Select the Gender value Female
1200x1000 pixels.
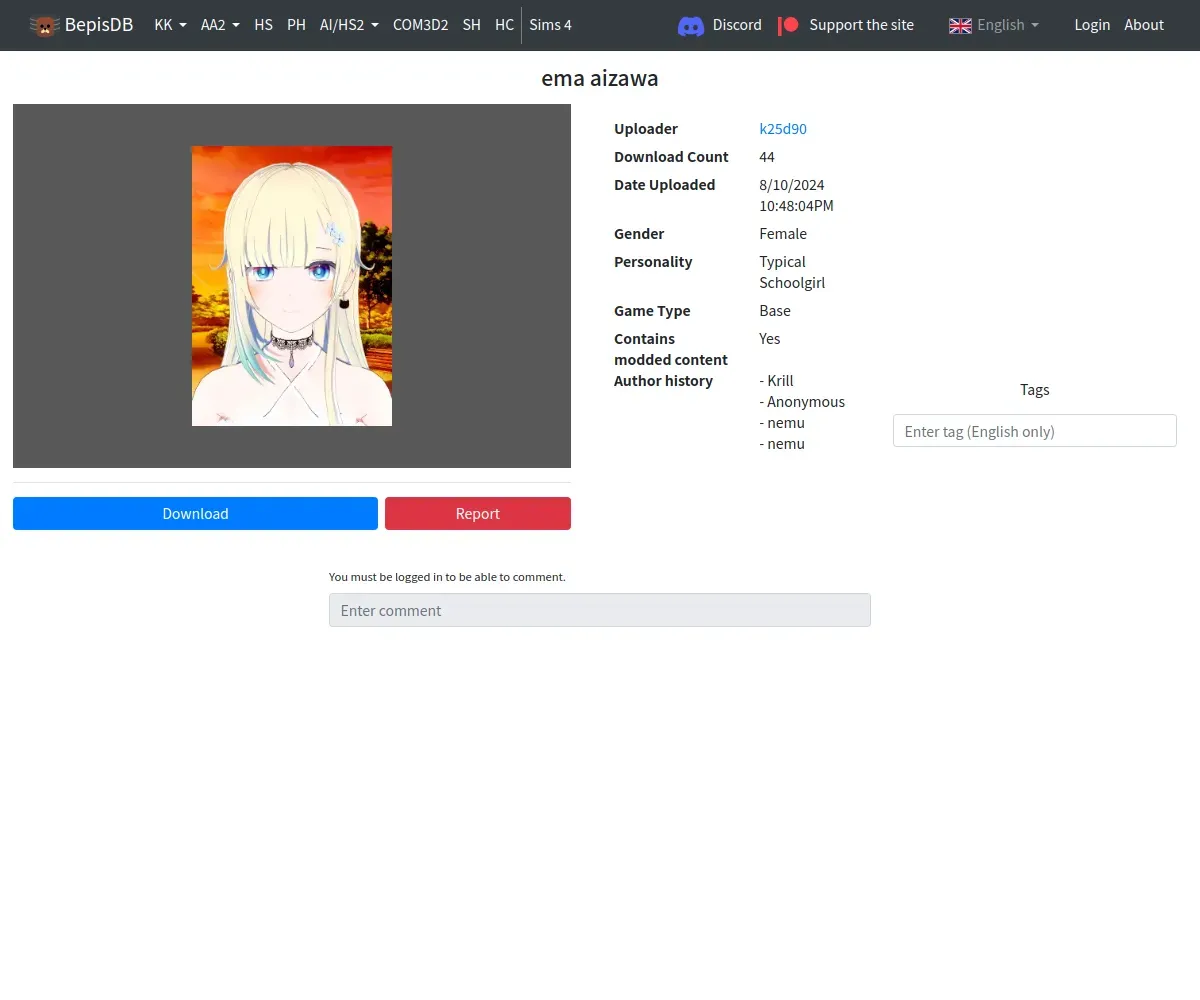[783, 234]
